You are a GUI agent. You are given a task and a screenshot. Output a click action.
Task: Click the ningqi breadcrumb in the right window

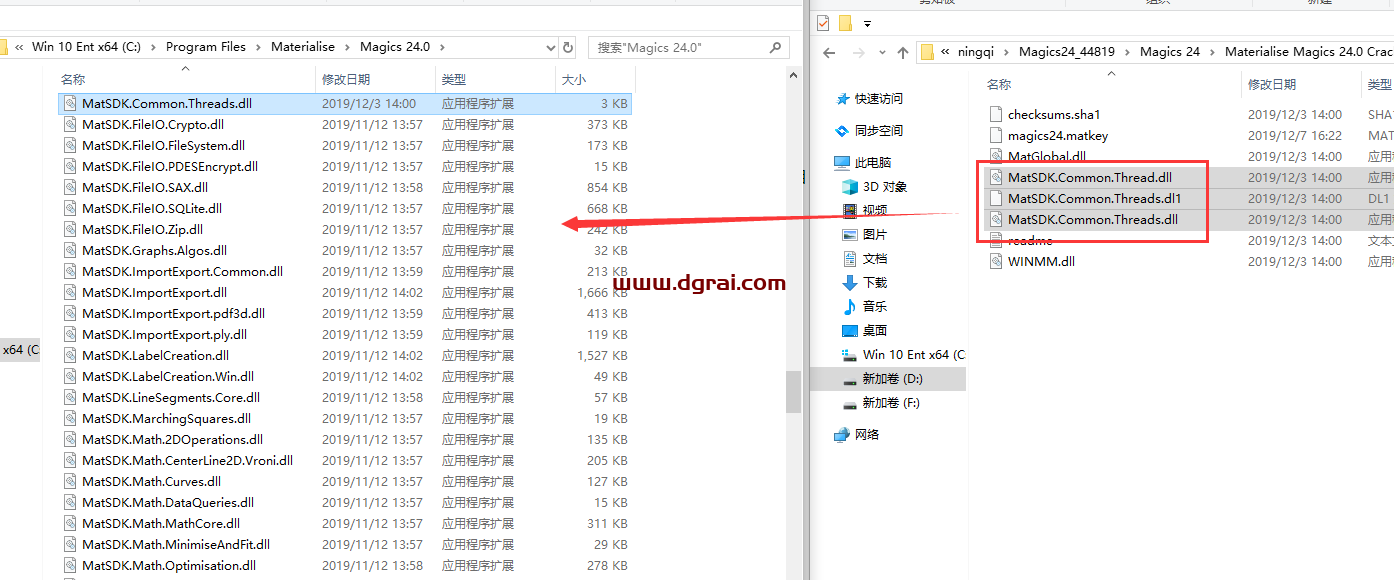976,52
